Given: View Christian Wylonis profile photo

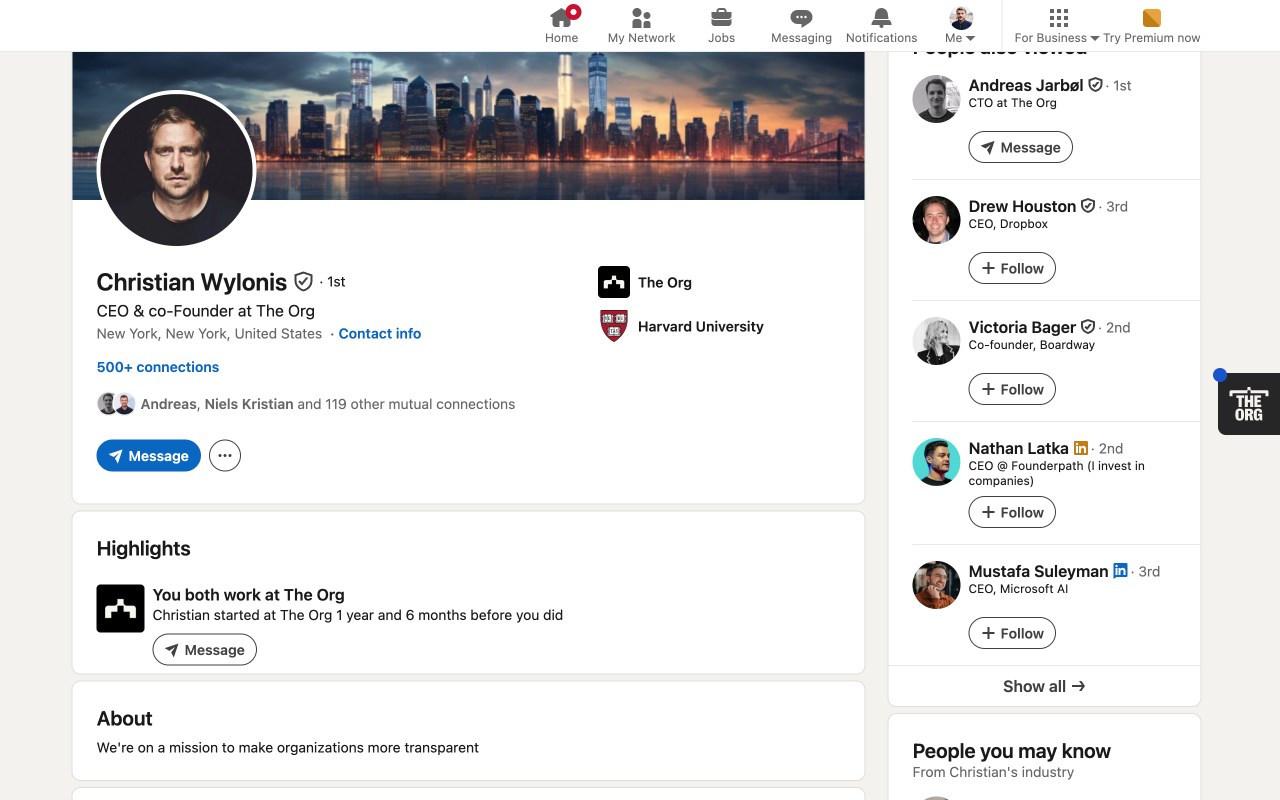Looking at the screenshot, I should 176,169.
